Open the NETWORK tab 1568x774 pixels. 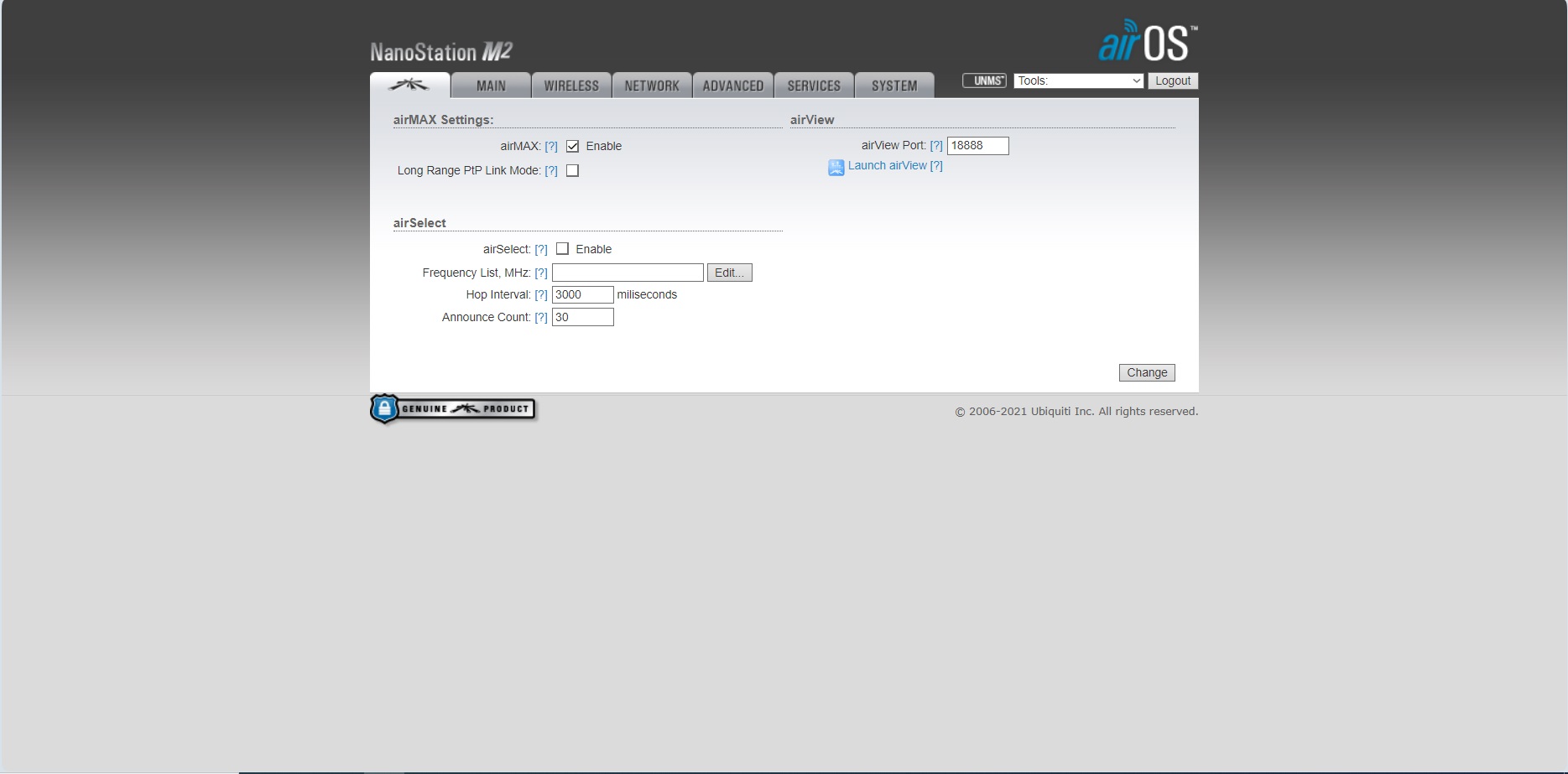pos(652,86)
